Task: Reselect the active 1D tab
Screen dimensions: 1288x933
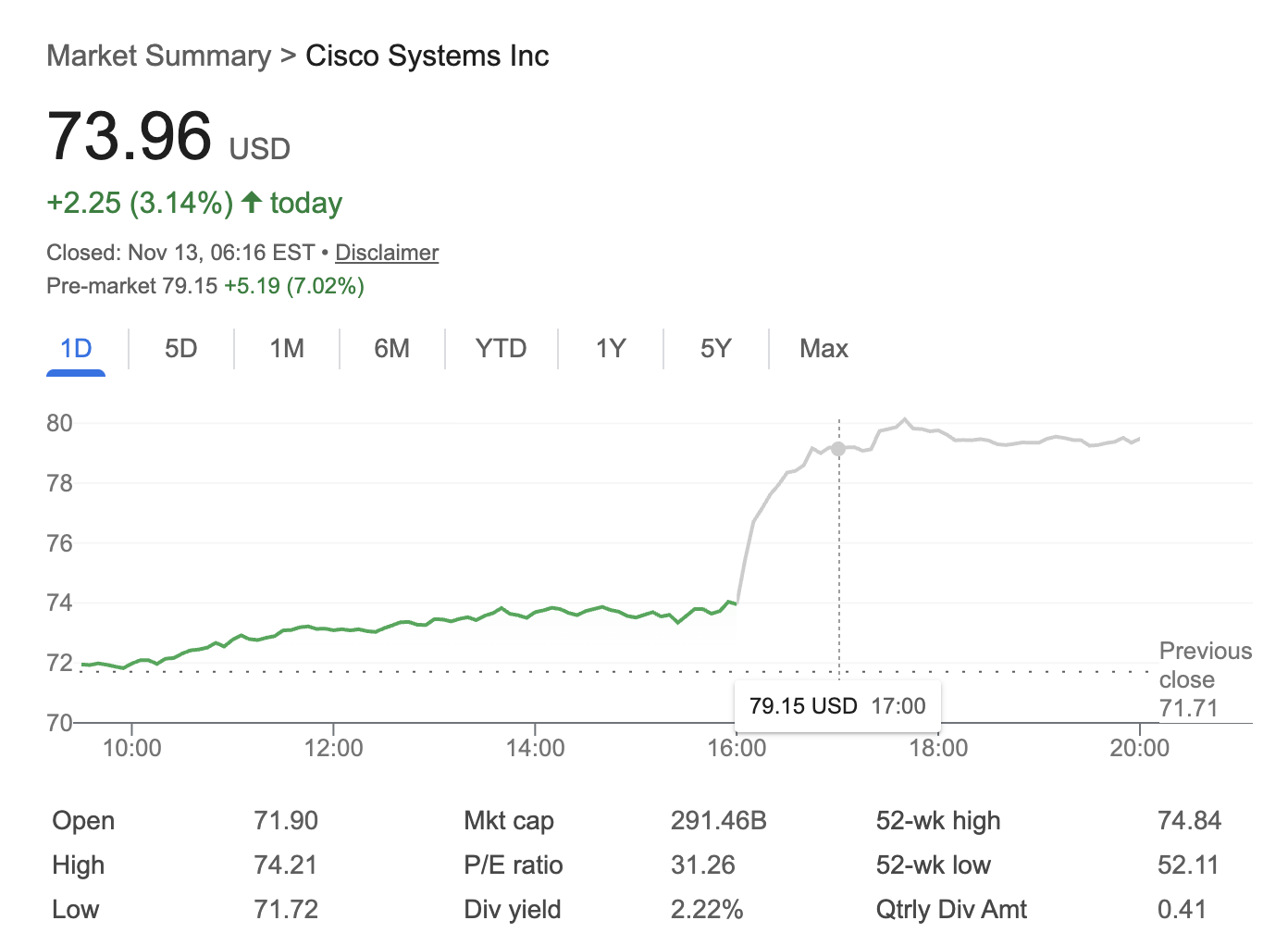Action: pyautogui.click(x=76, y=349)
